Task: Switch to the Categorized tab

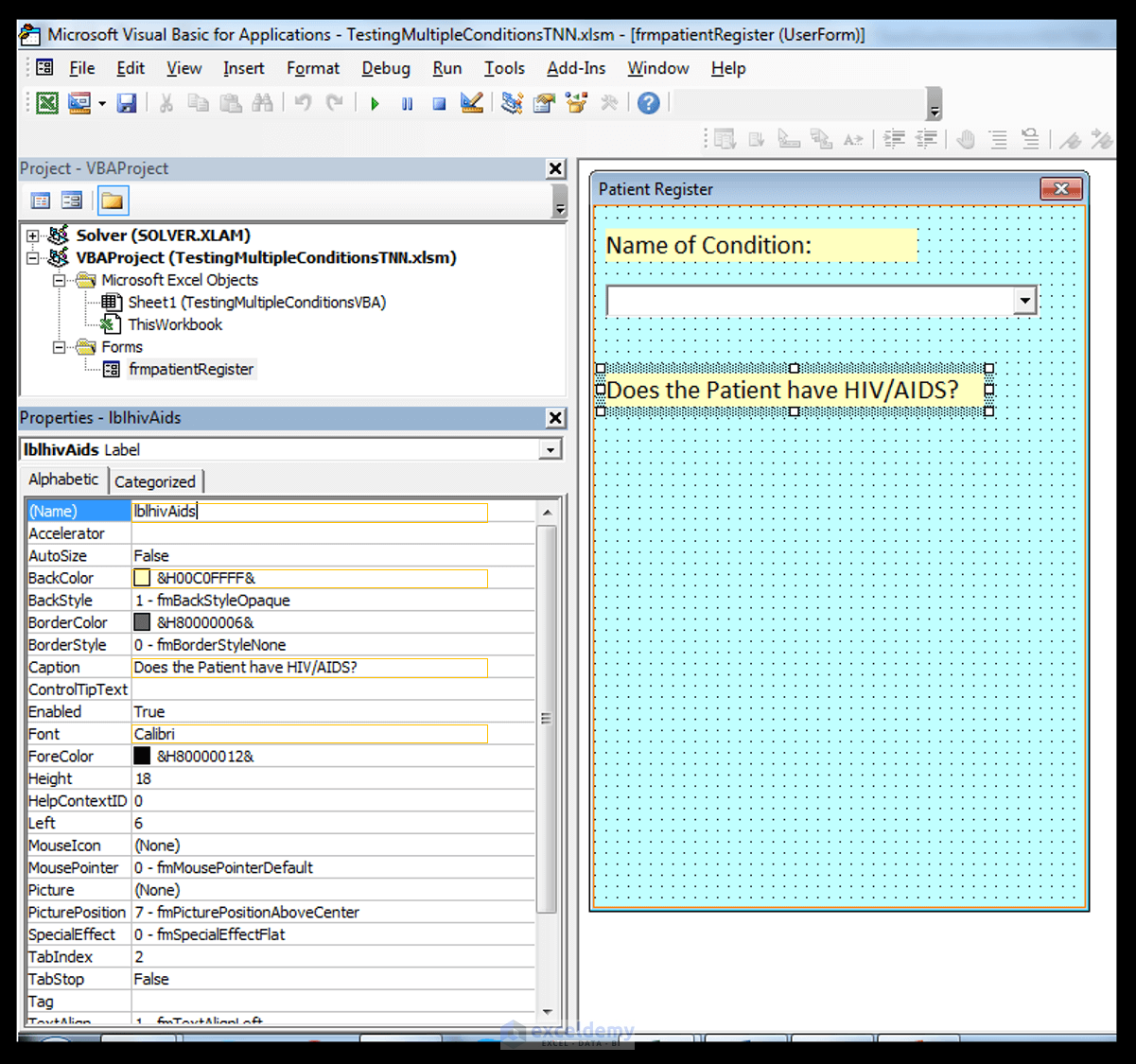Action: point(155,481)
